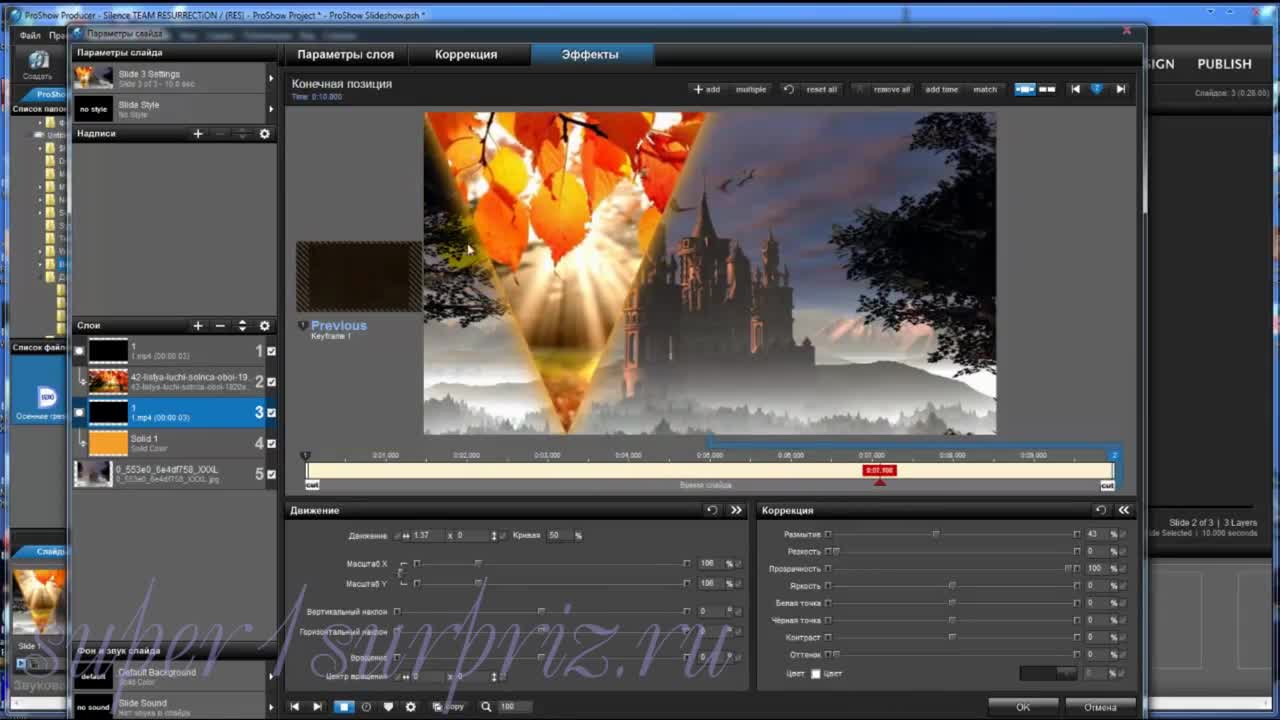Click the Размытие value field showing 43
1280x720 pixels.
pos(1095,534)
